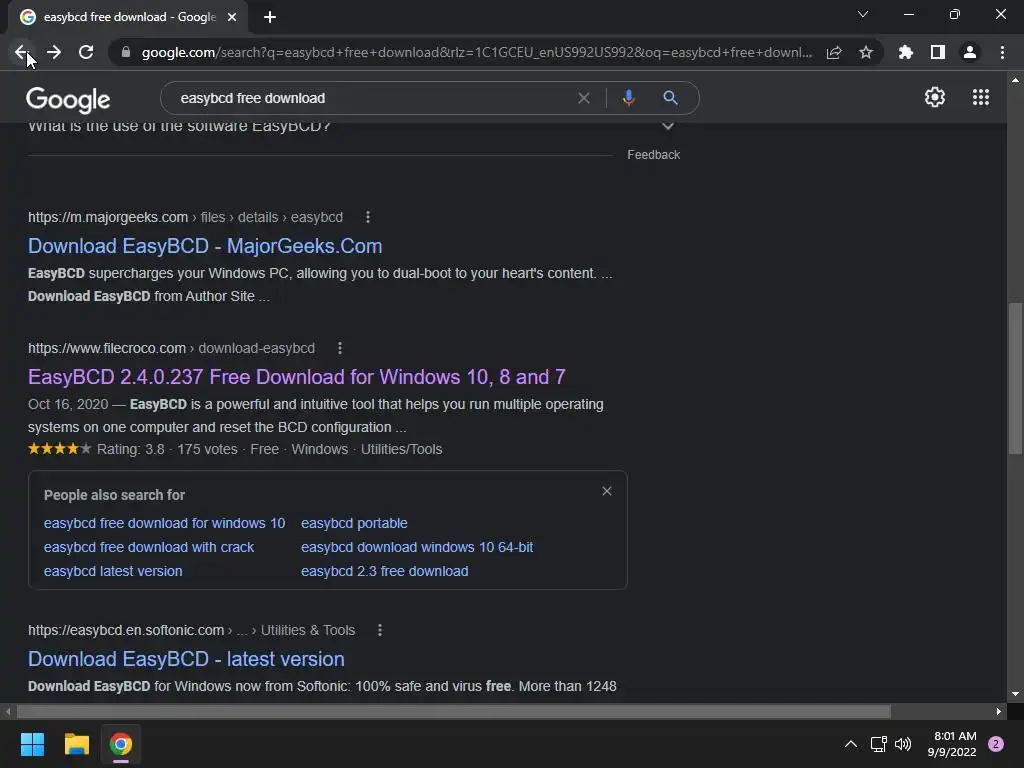Click the Chrome taskbar icon

point(121,744)
